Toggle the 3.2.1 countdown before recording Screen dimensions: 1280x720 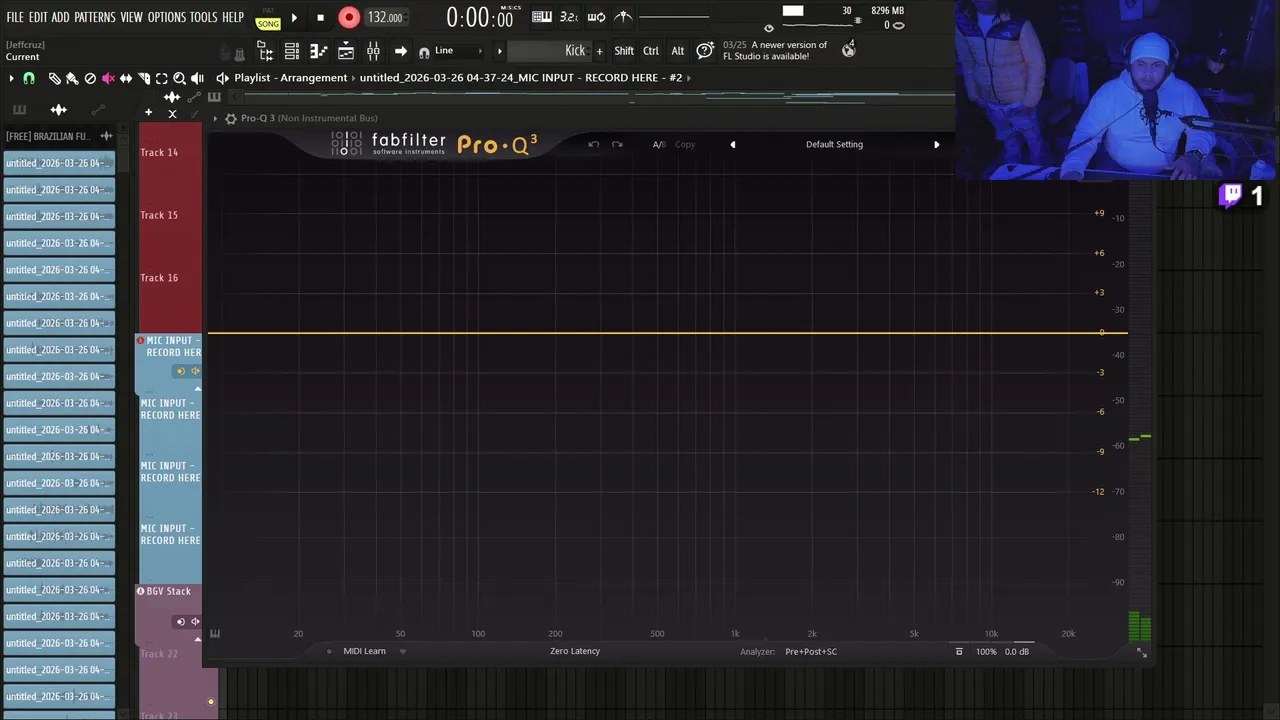pyautogui.click(x=568, y=16)
